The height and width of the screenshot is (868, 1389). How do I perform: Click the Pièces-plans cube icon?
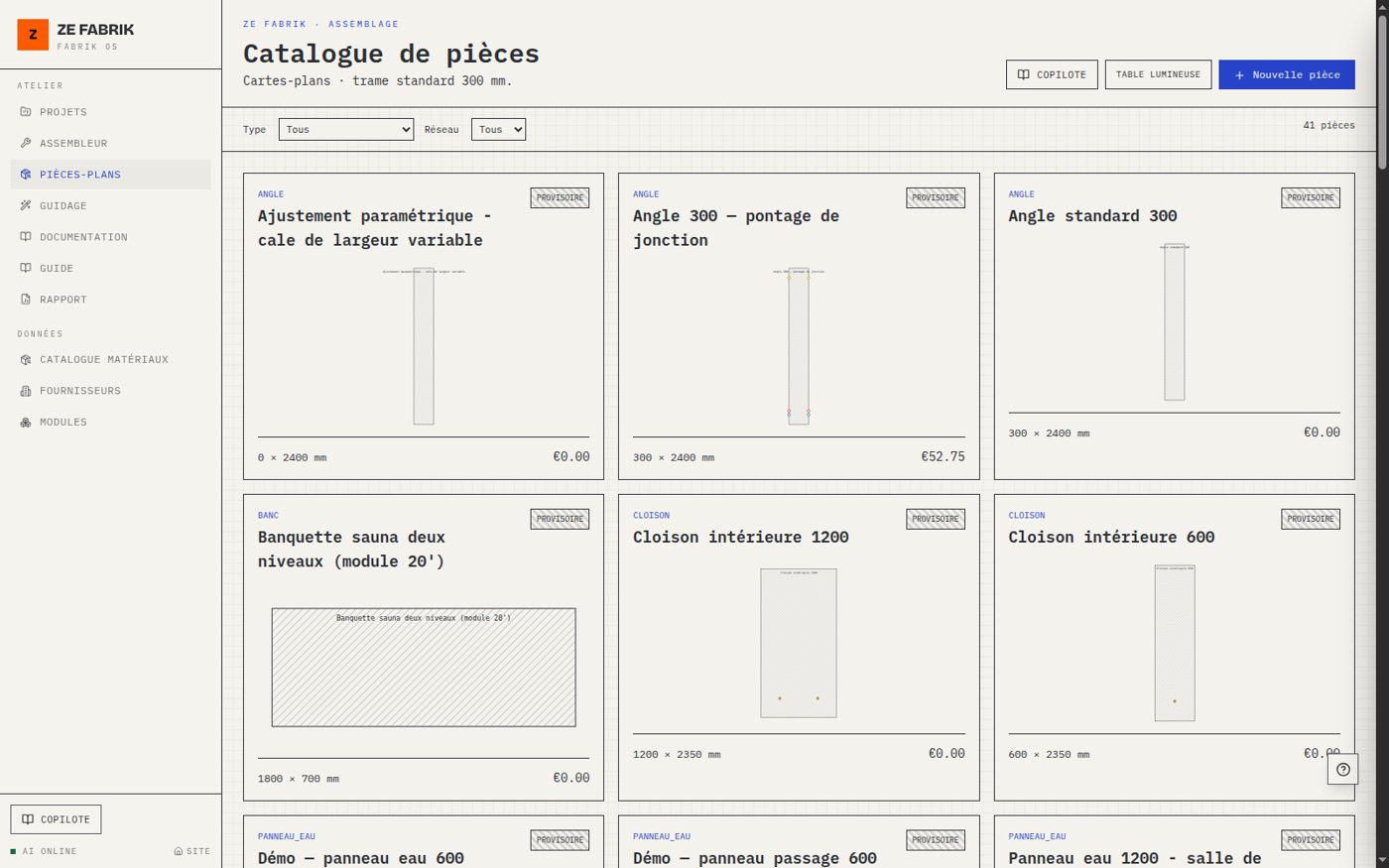point(26,175)
